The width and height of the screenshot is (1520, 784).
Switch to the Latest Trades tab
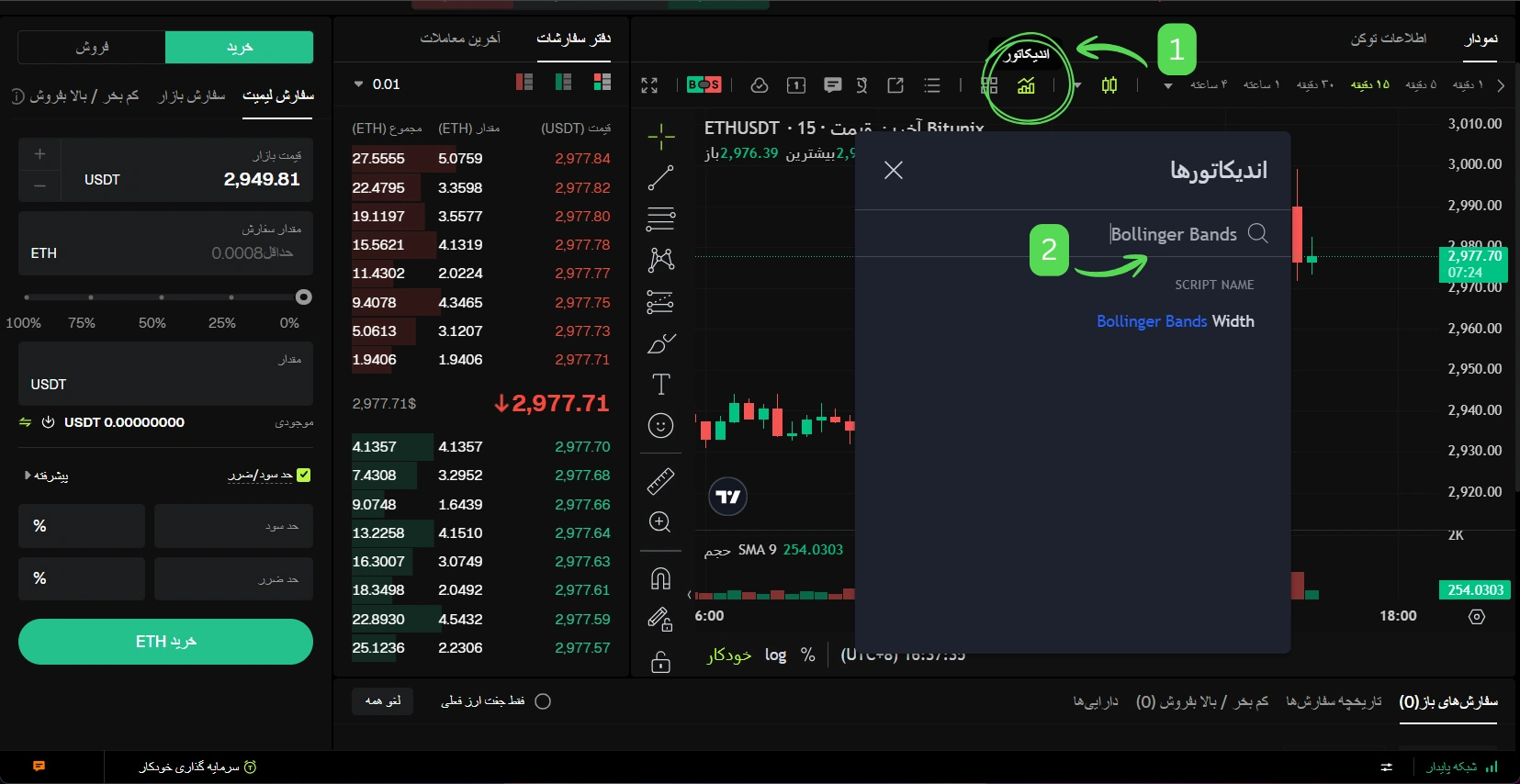pyautogui.click(x=460, y=39)
